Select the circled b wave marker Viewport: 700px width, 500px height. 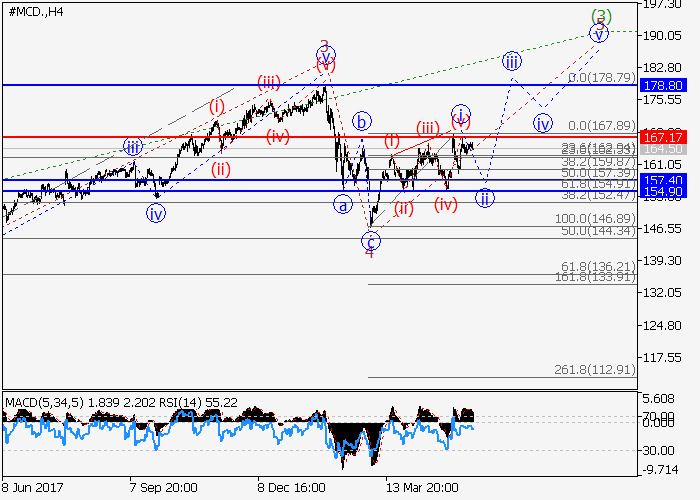point(362,121)
